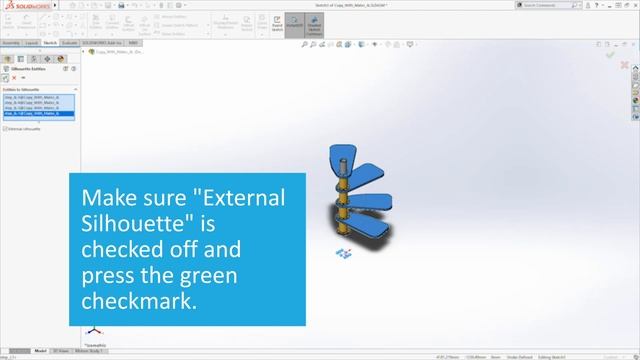Open the FeatureManager design tree tab
640x360 pixels.
8,59
